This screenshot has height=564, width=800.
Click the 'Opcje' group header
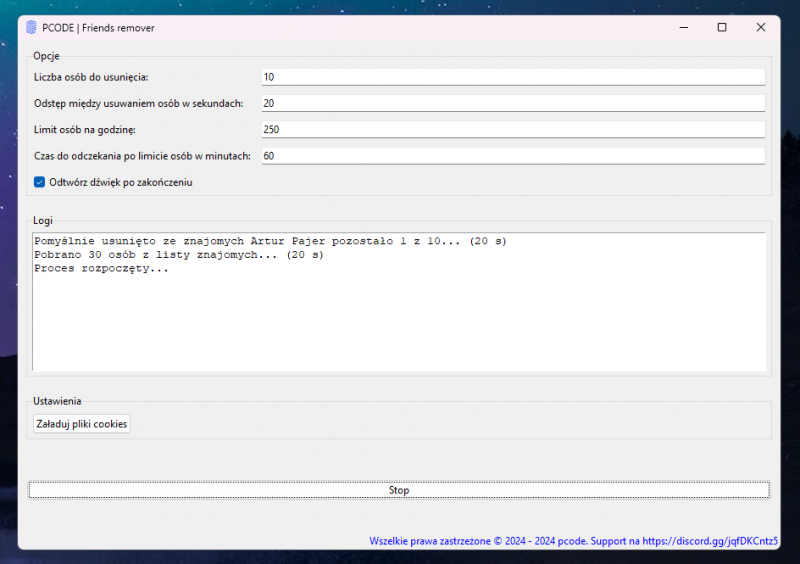pos(46,56)
